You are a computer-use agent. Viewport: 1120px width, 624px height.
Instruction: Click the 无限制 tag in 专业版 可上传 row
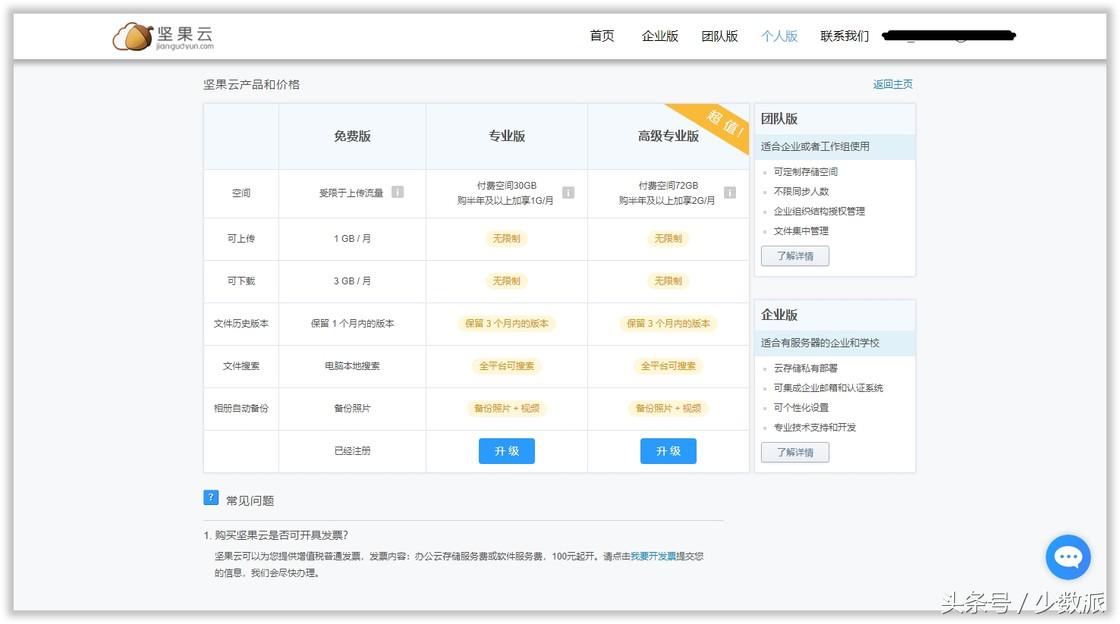tap(506, 239)
